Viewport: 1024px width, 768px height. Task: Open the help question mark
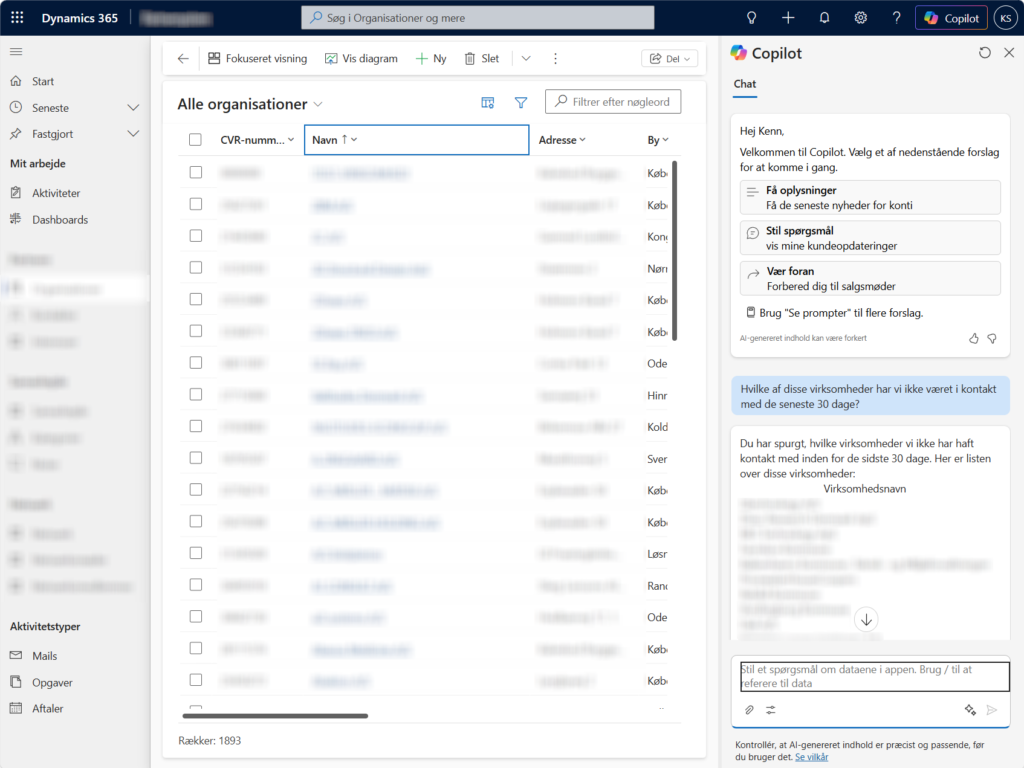pyautogui.click(x=897, y=18)
